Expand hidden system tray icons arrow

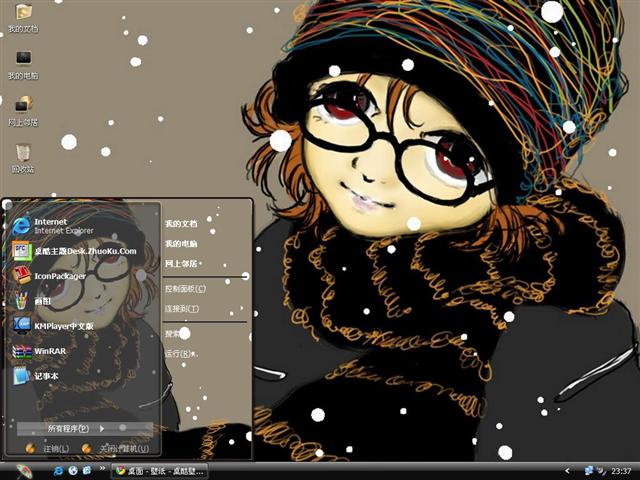[567, 471]
